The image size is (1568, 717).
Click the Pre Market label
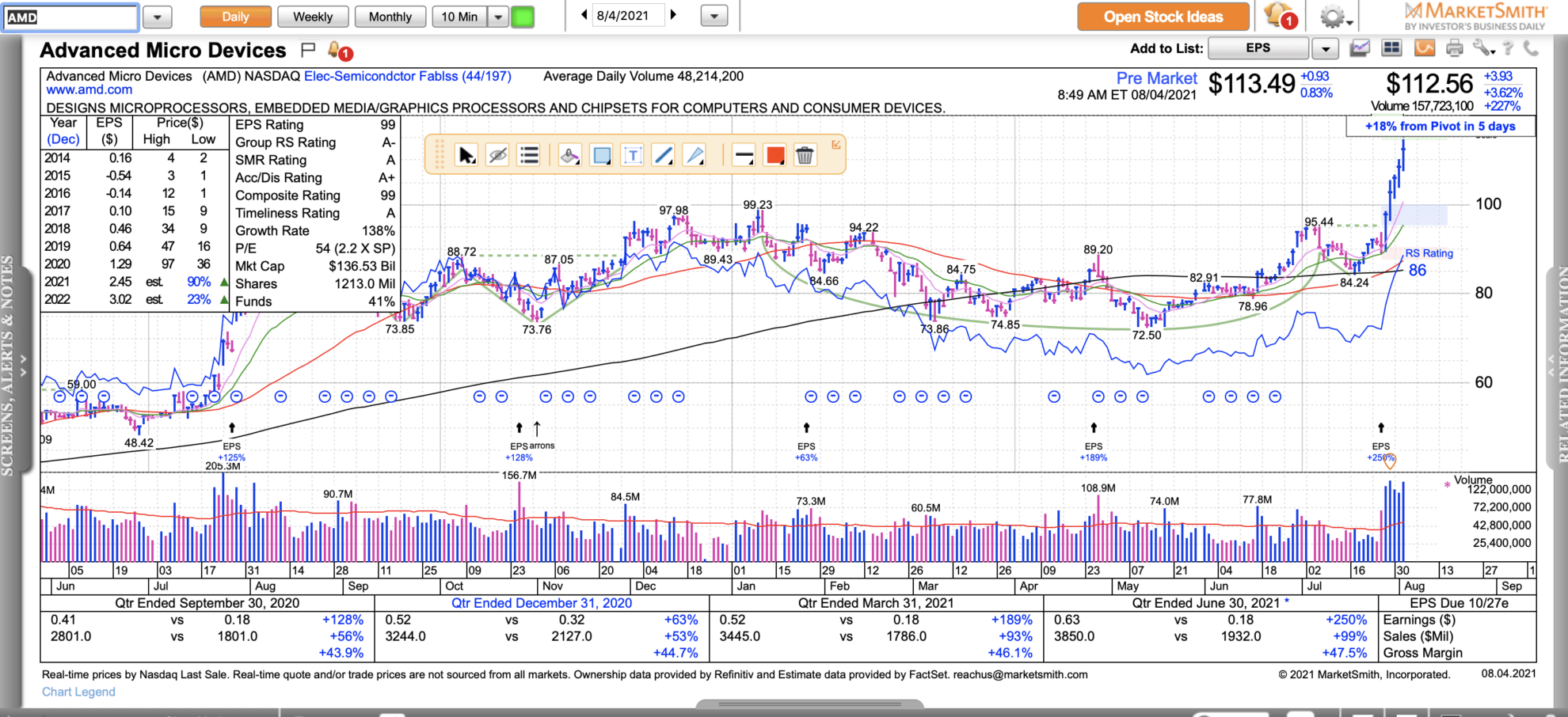click(x=1157, y=78)
